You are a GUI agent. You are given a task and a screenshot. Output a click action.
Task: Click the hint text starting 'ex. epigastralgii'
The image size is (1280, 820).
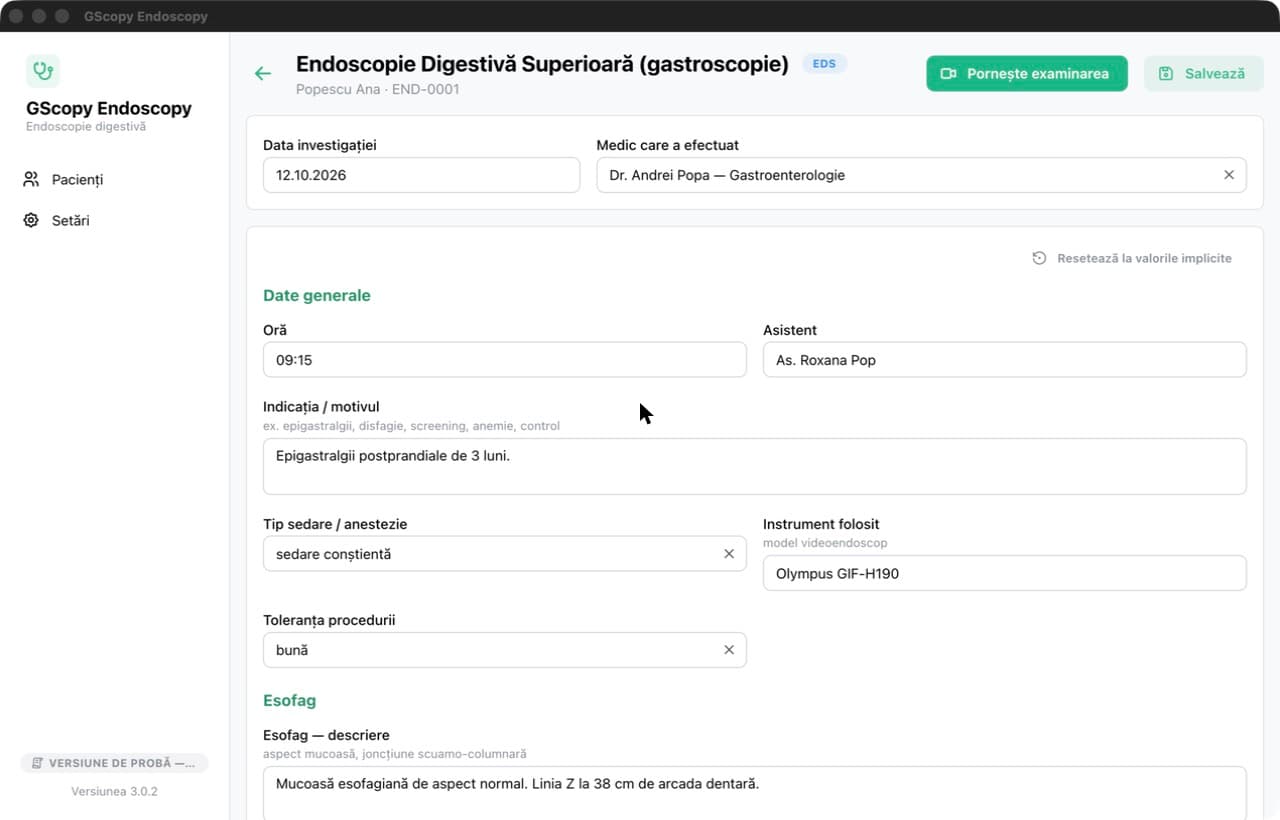click(411, 426)
